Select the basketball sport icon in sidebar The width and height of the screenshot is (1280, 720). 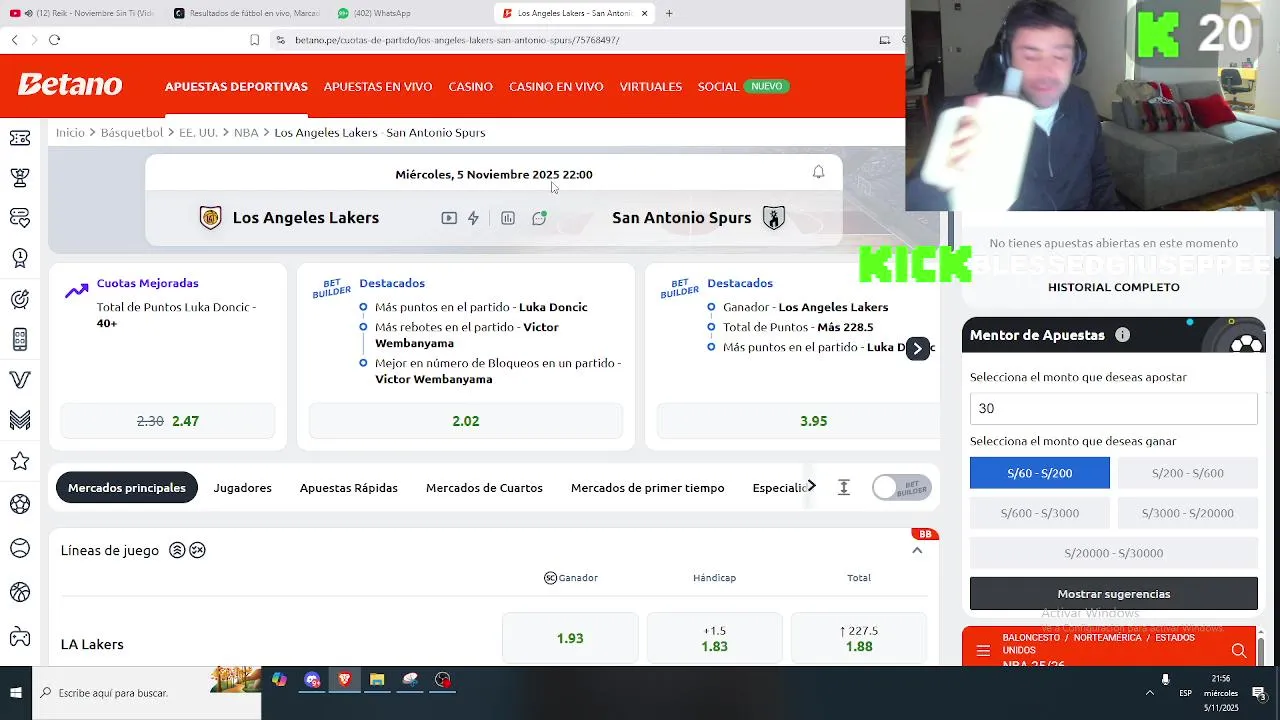point(20,592)
